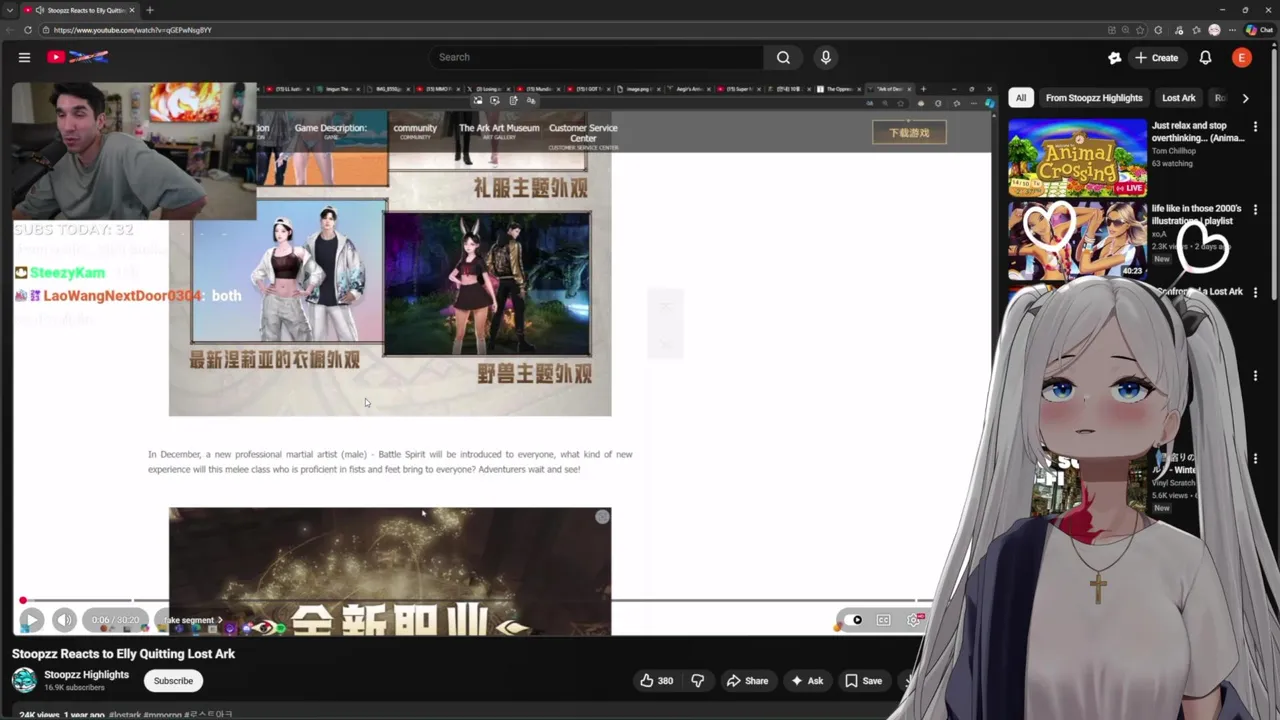Screen dimensions: 1280x720
Task: Open the Stoopzz Highlights channel name link
Action: coord(86,675)
